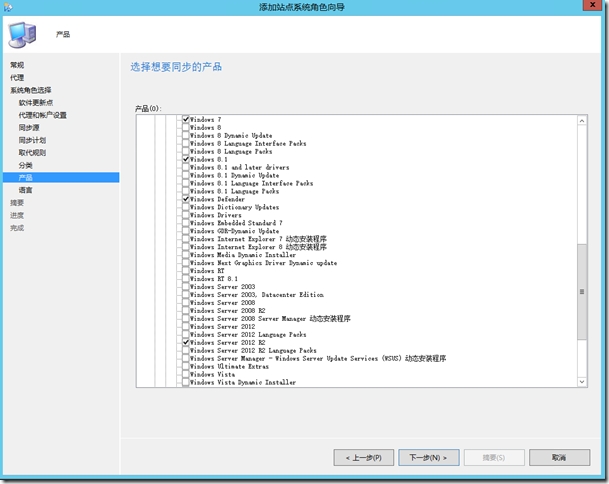
Task: Uncheck the Windows 7 checkbox
Action: pyautogui.click(x=186, y=119)
